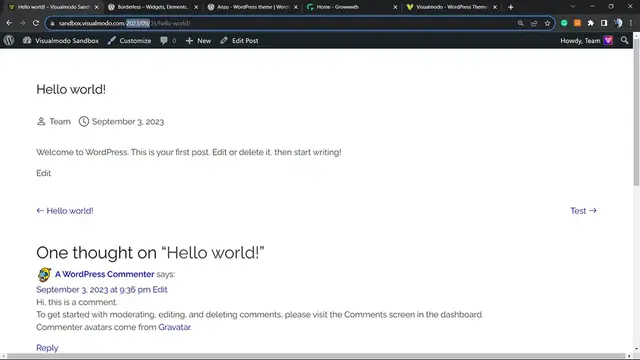Image resolution: width=640 pixels, height=360 pixels.
Task: Open Visualmodo Sandbox dashboard link
Action: click(61, 40)
